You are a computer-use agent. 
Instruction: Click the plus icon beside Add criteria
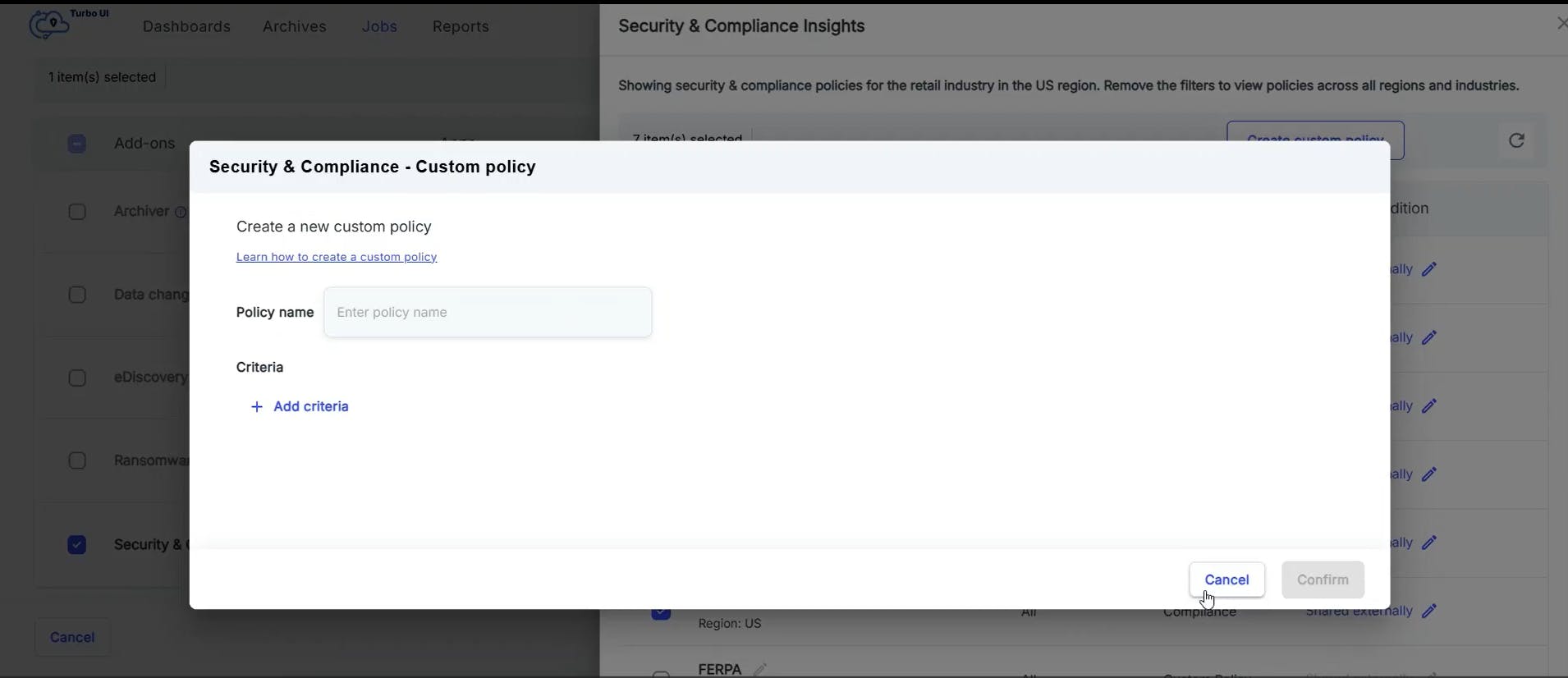tap(257, 407)
